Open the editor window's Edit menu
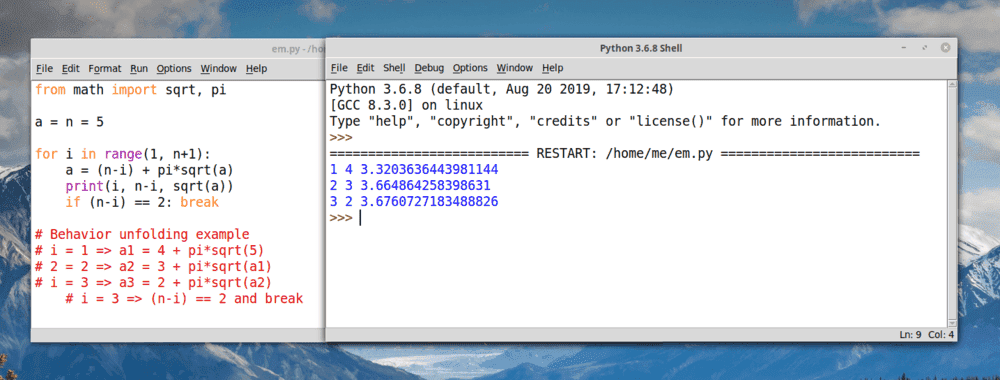 [x=71, y=69]
